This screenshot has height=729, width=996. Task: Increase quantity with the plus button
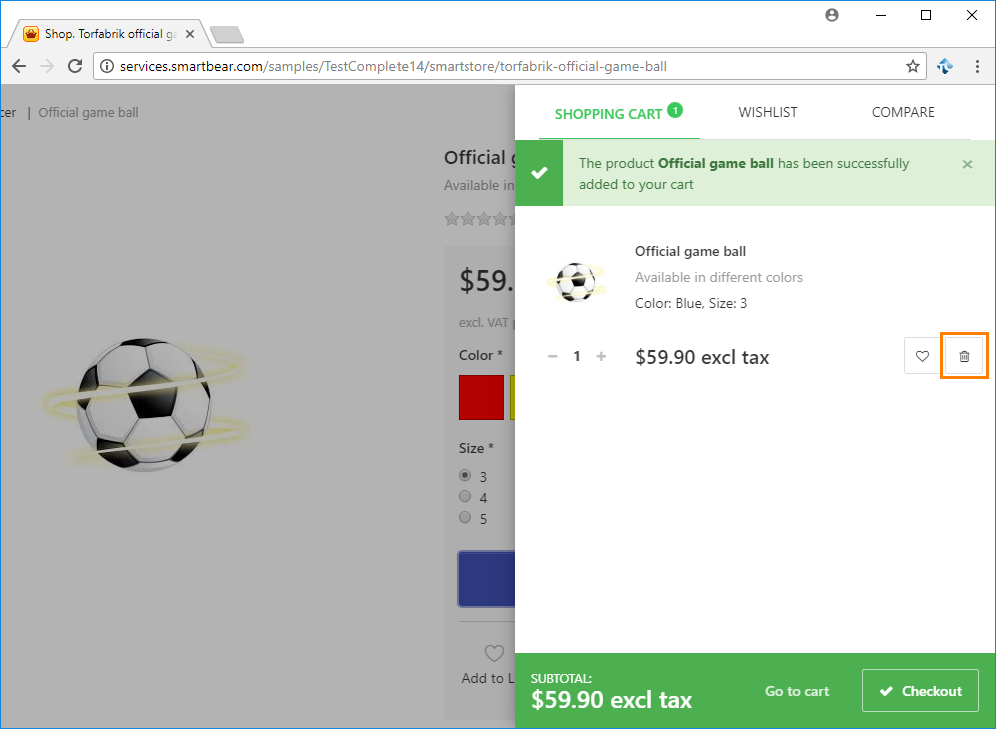[x=601, y=356]
